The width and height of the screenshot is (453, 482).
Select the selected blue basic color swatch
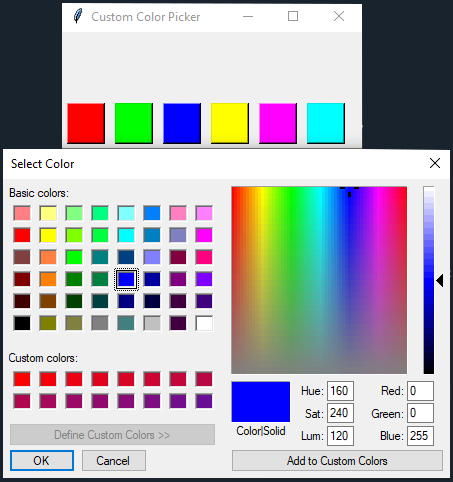point(126,279)
